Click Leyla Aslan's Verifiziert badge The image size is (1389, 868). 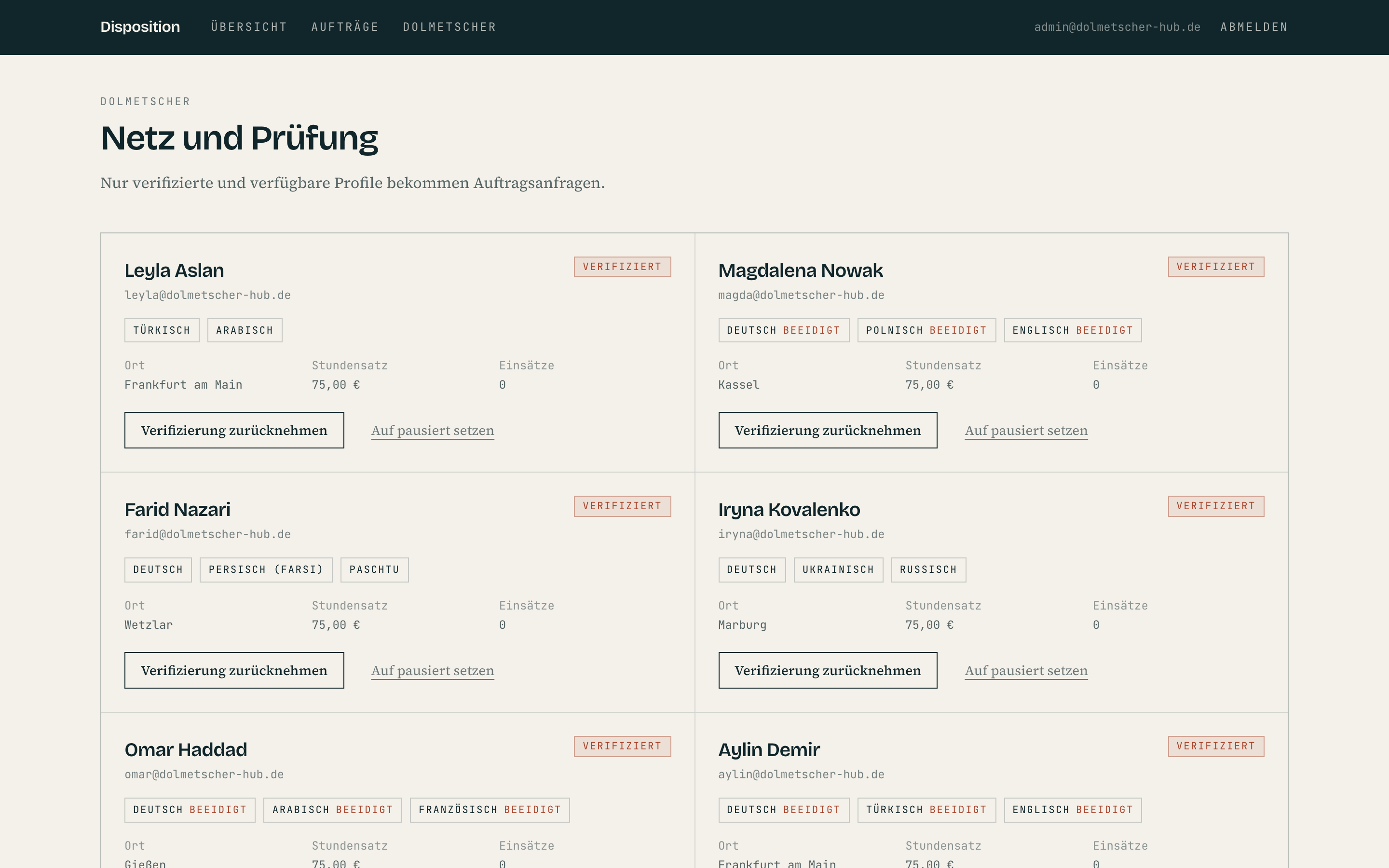pos(622,266)
